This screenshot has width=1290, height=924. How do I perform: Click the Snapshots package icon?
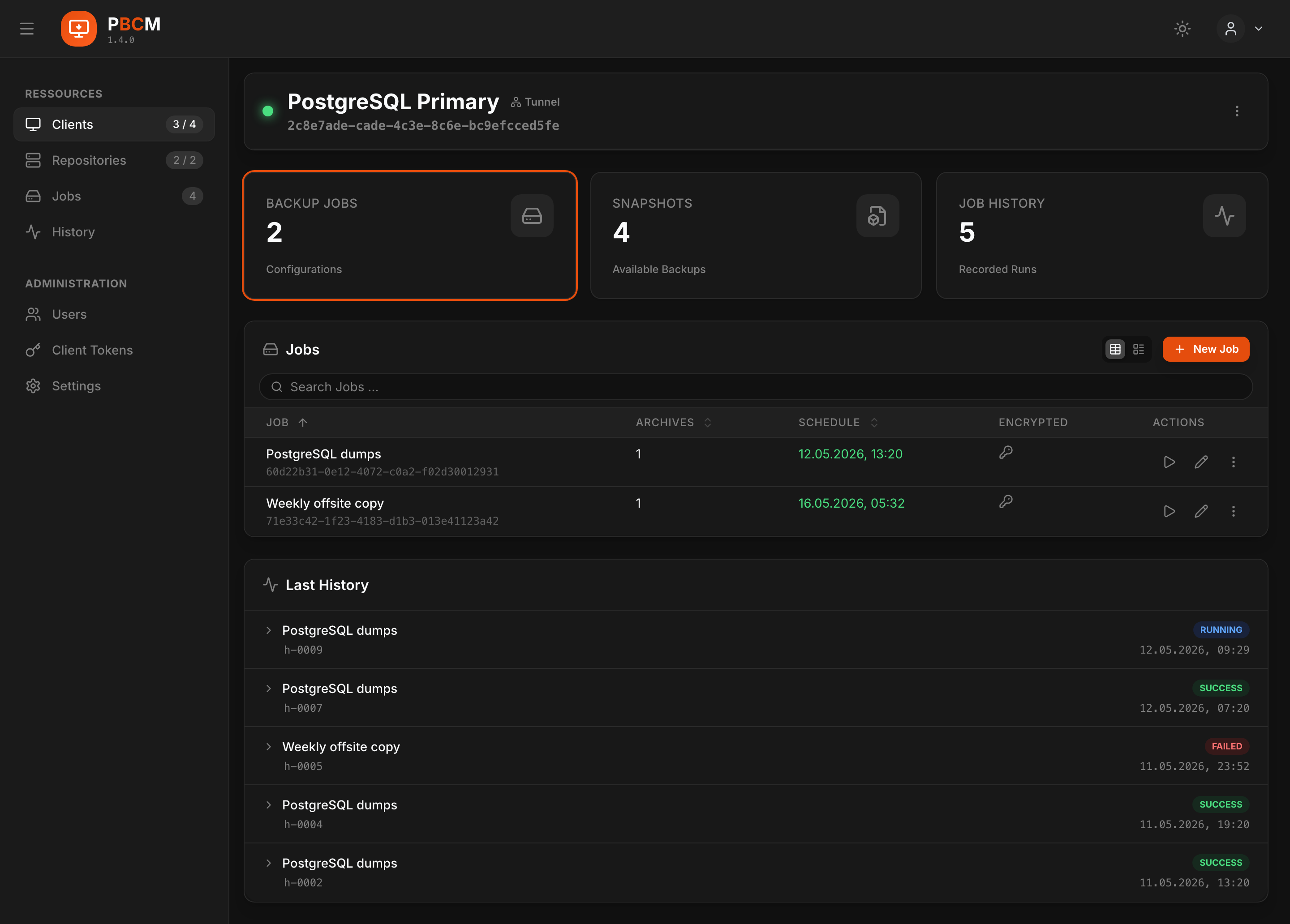[x=877, y=215]
